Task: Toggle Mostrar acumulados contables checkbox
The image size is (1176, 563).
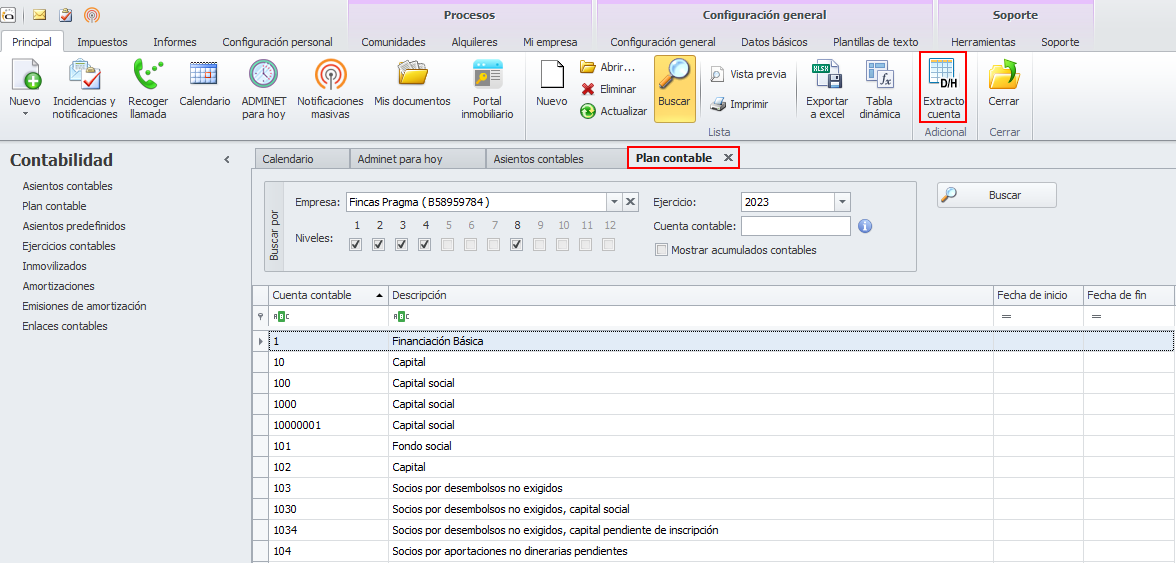Action: point(661,250)
